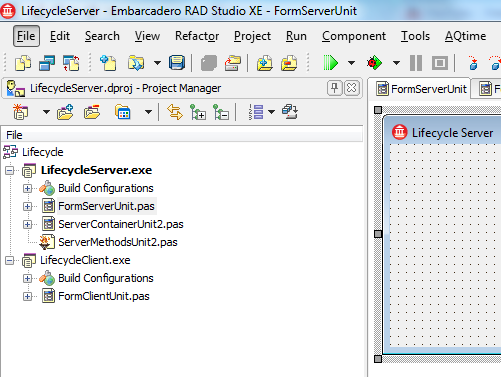Select the Lifecycle project group

click(x=43, y=152)
